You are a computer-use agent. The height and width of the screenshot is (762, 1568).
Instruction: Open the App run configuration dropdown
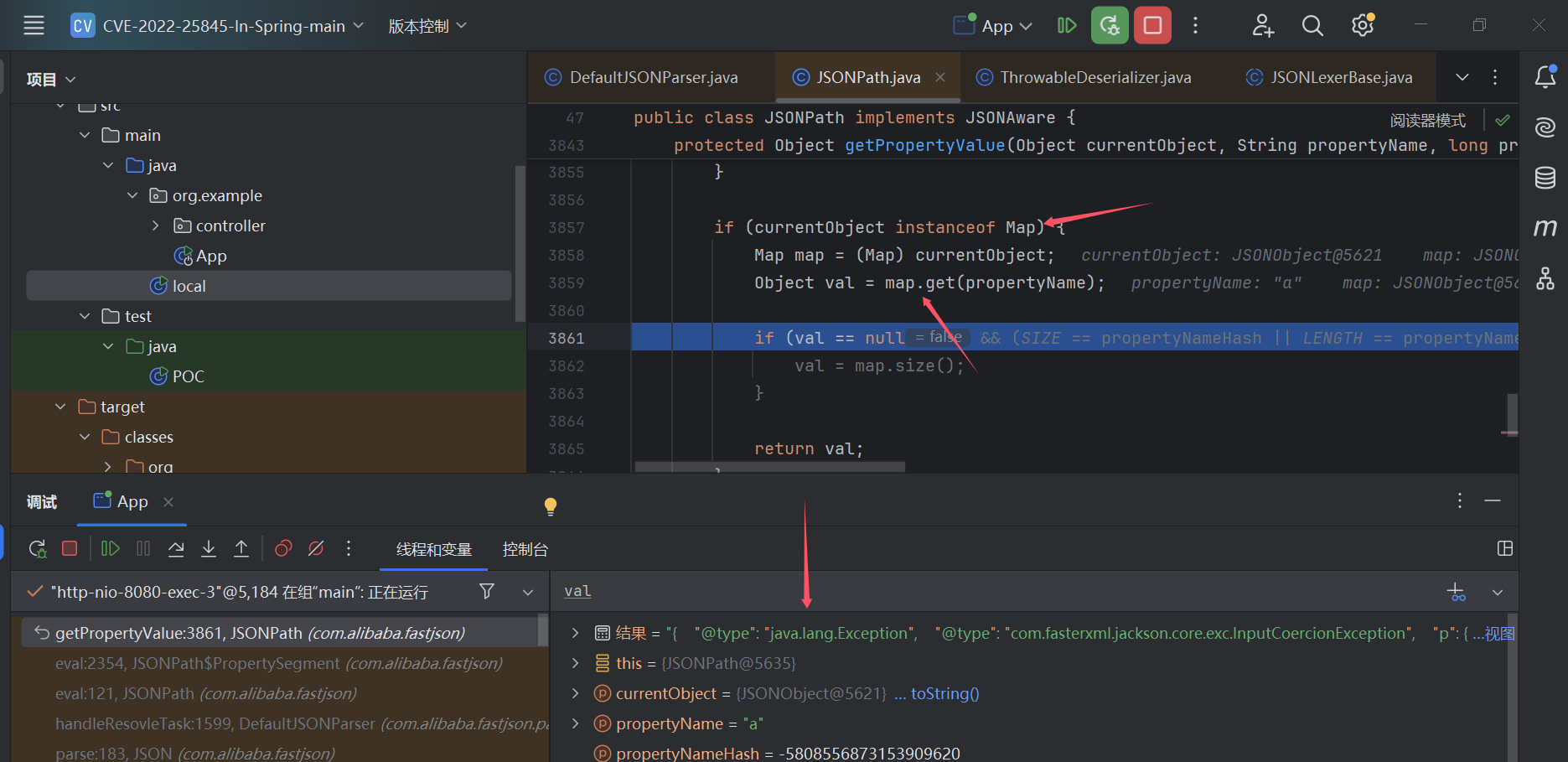click(x=994, y=26)
